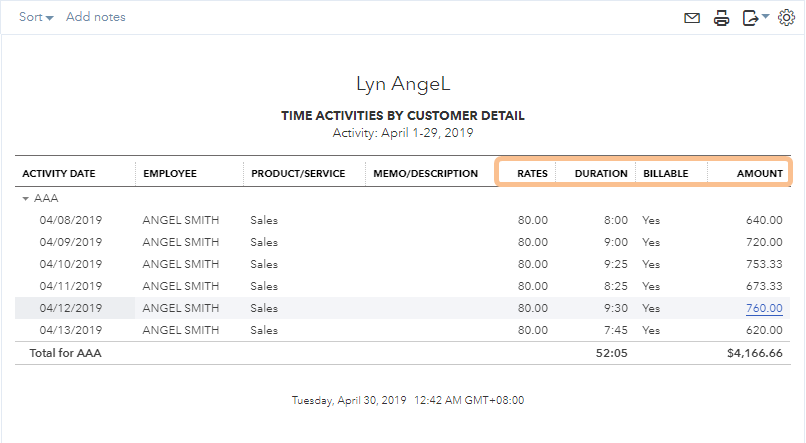Select the PRODUCT/SERVICE column header
Image resolution: width=806 pixels, height=443 pixels.
click(298, 174)
